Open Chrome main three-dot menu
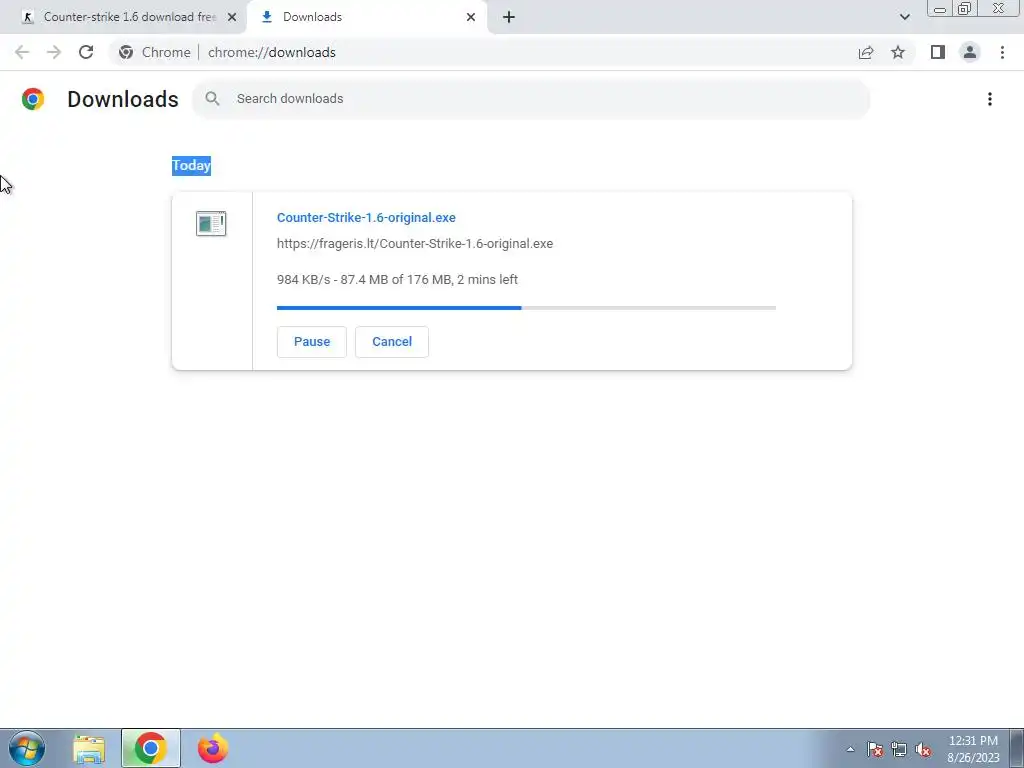Viewport: 1024px width, 768px height. [x=1002, y=52]
